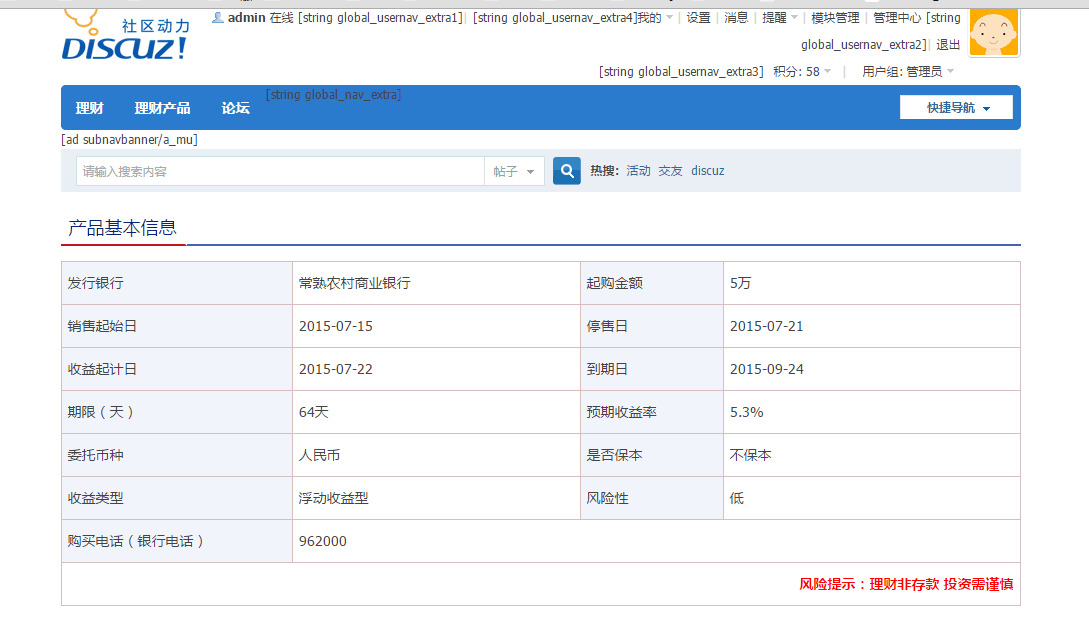Screen dimensions: 1089x624
Task: Go to the 论坛 tab
Action: tap(234, 107)
